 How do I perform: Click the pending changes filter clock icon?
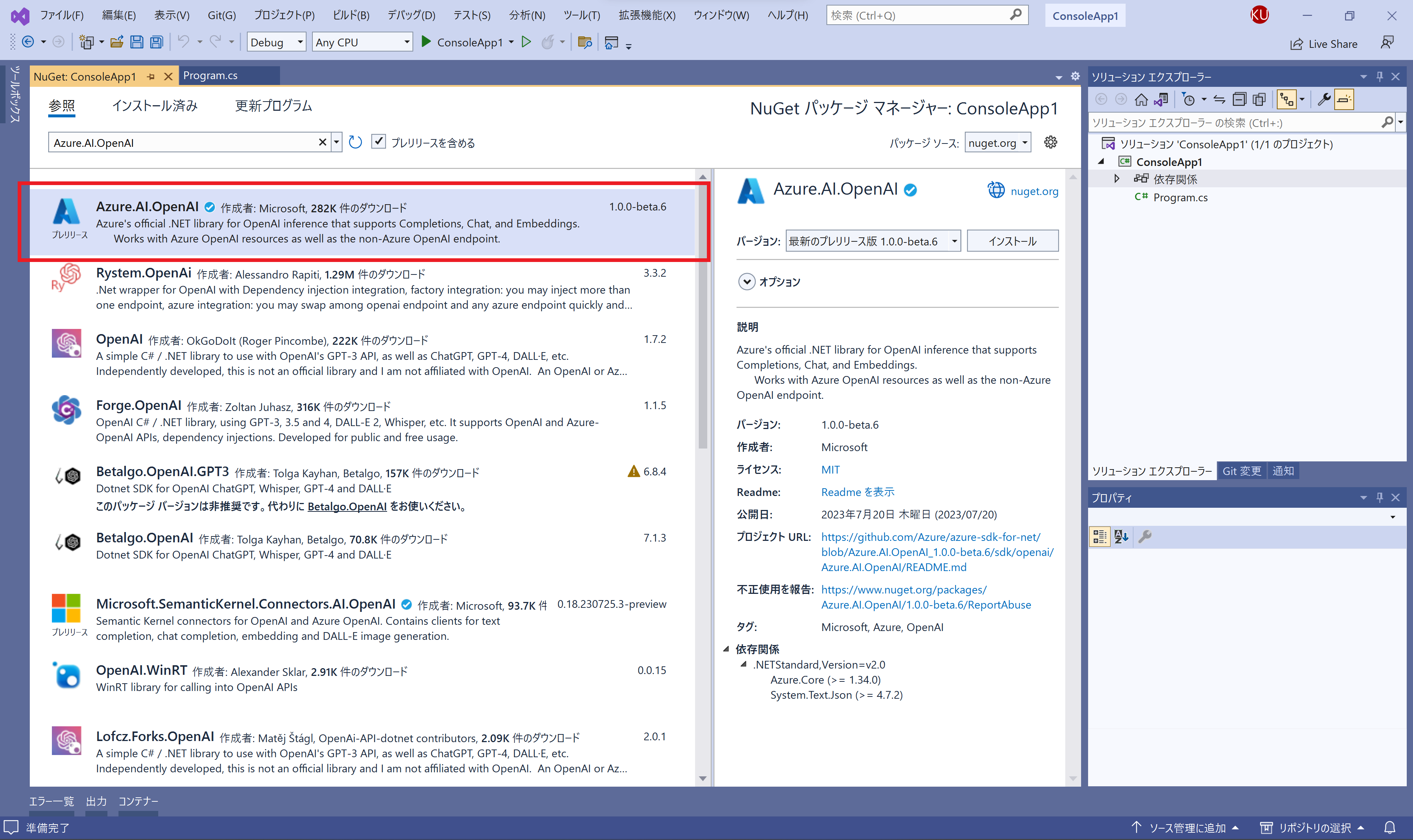coord(1189,100)
